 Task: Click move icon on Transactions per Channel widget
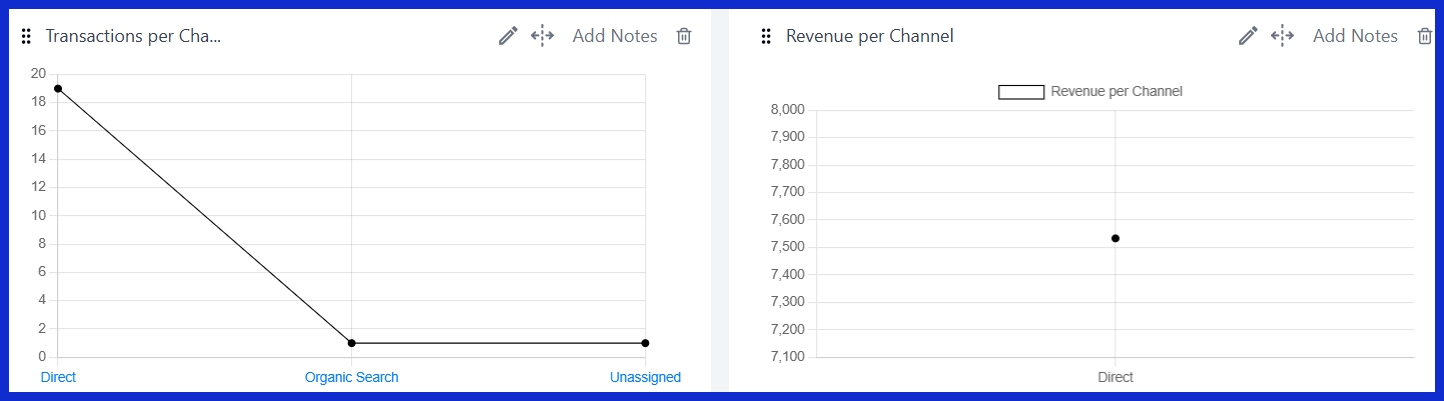pos(542,36)
